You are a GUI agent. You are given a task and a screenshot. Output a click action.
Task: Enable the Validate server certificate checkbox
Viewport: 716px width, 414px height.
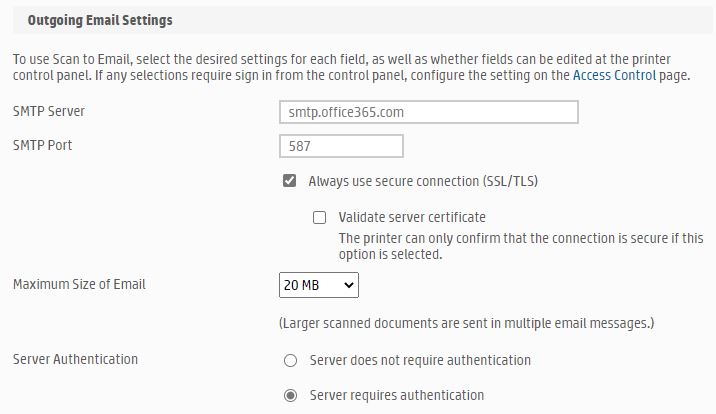(x=320, y=217)
